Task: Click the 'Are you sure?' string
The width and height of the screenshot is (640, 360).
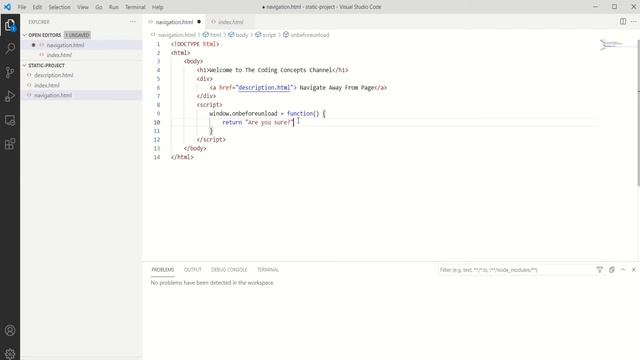Action: tap(269, 122)
